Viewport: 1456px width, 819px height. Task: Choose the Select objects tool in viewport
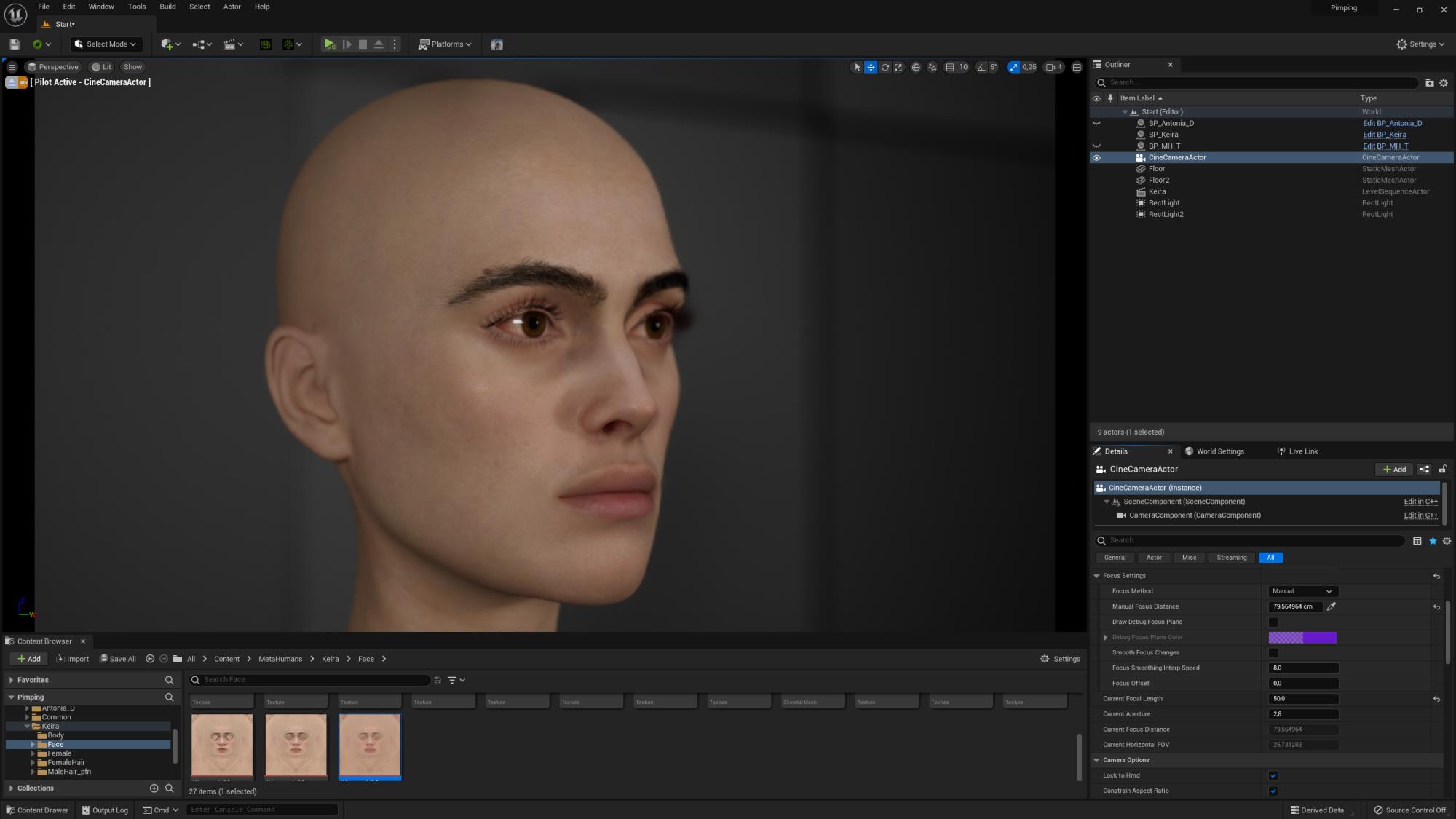click(x=857, y=67)
